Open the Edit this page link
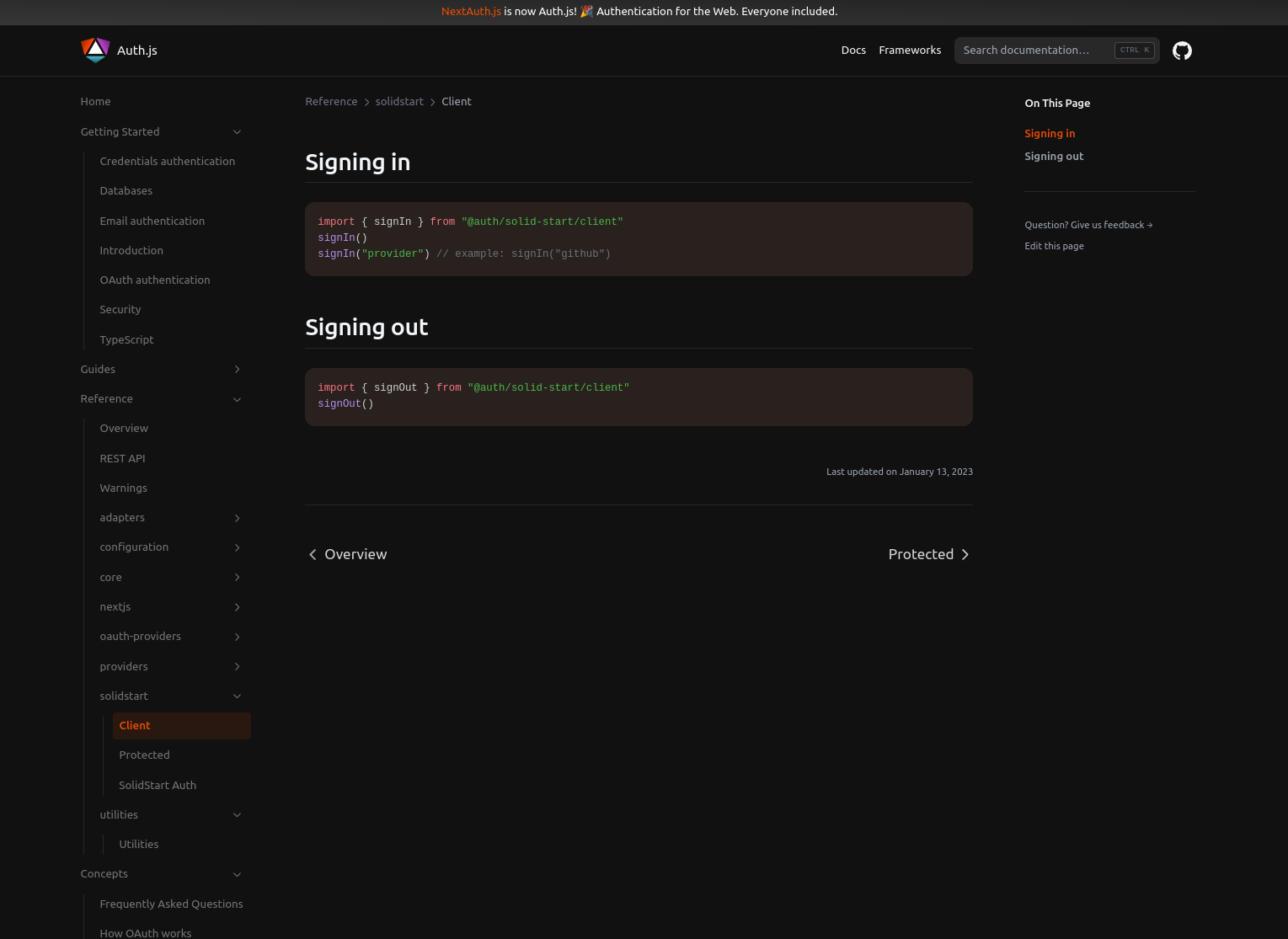 click(x=1054, y=246)
